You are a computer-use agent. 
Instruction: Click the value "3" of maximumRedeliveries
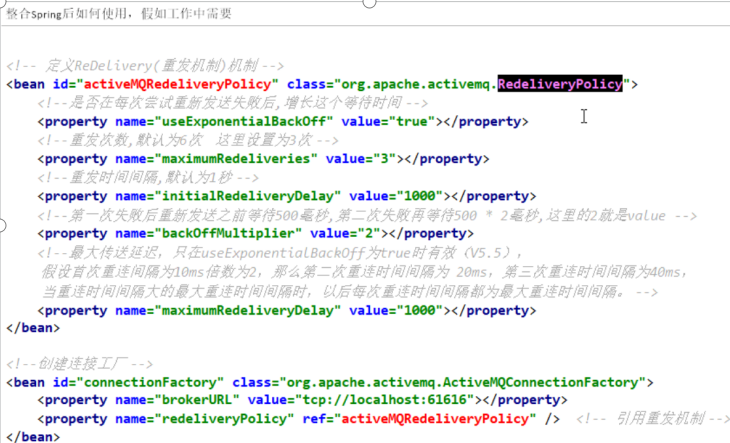pyautogui.click(x=385, y=159)
